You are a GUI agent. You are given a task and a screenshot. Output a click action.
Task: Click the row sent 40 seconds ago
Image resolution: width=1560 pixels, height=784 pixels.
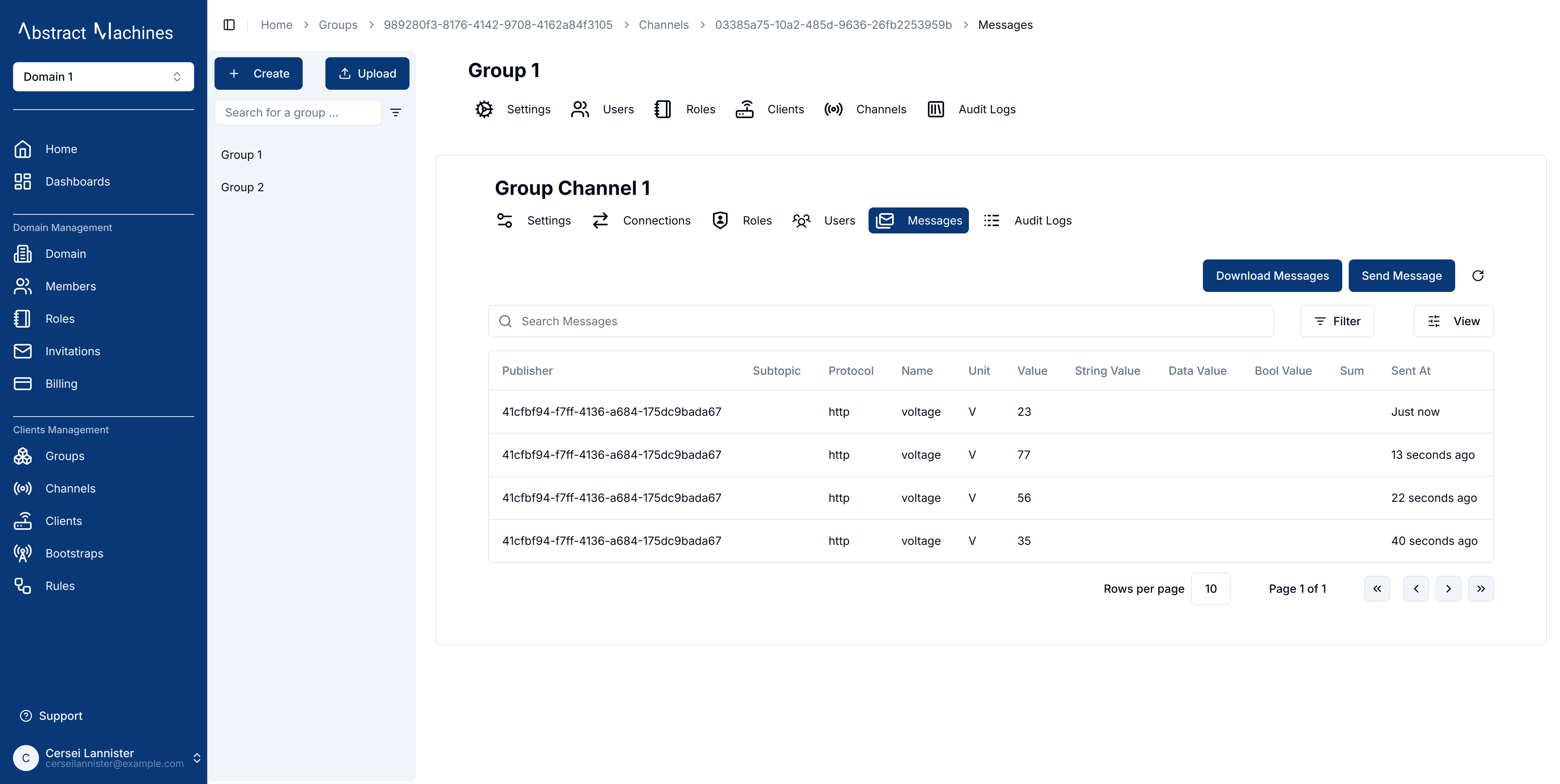pyautogui.click(x=991, y=541)
